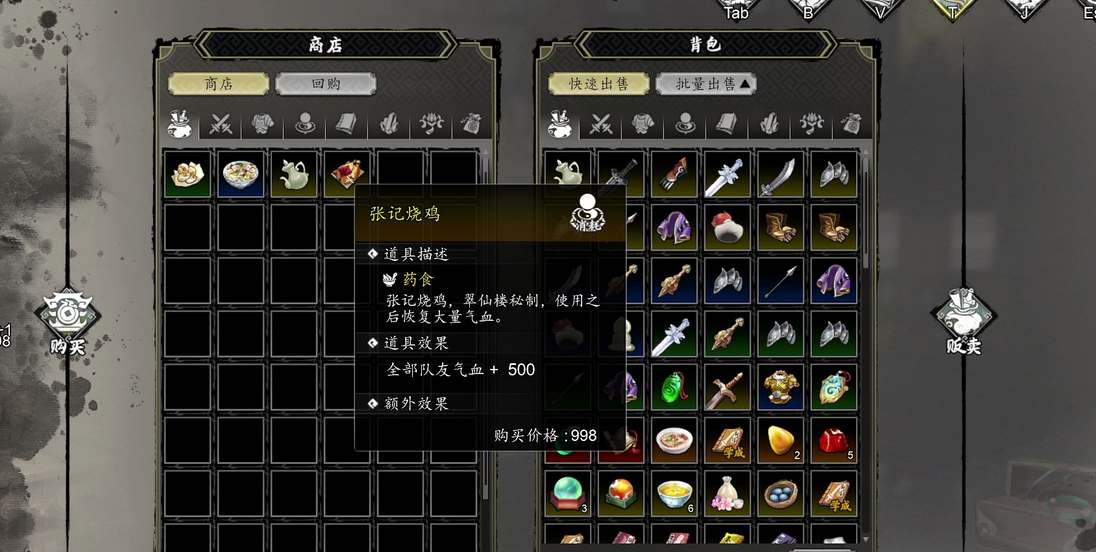This screenshot has width=1096, height=552.
Task: Open the armor filter in shop panel
Action: (x=263, y=124)
